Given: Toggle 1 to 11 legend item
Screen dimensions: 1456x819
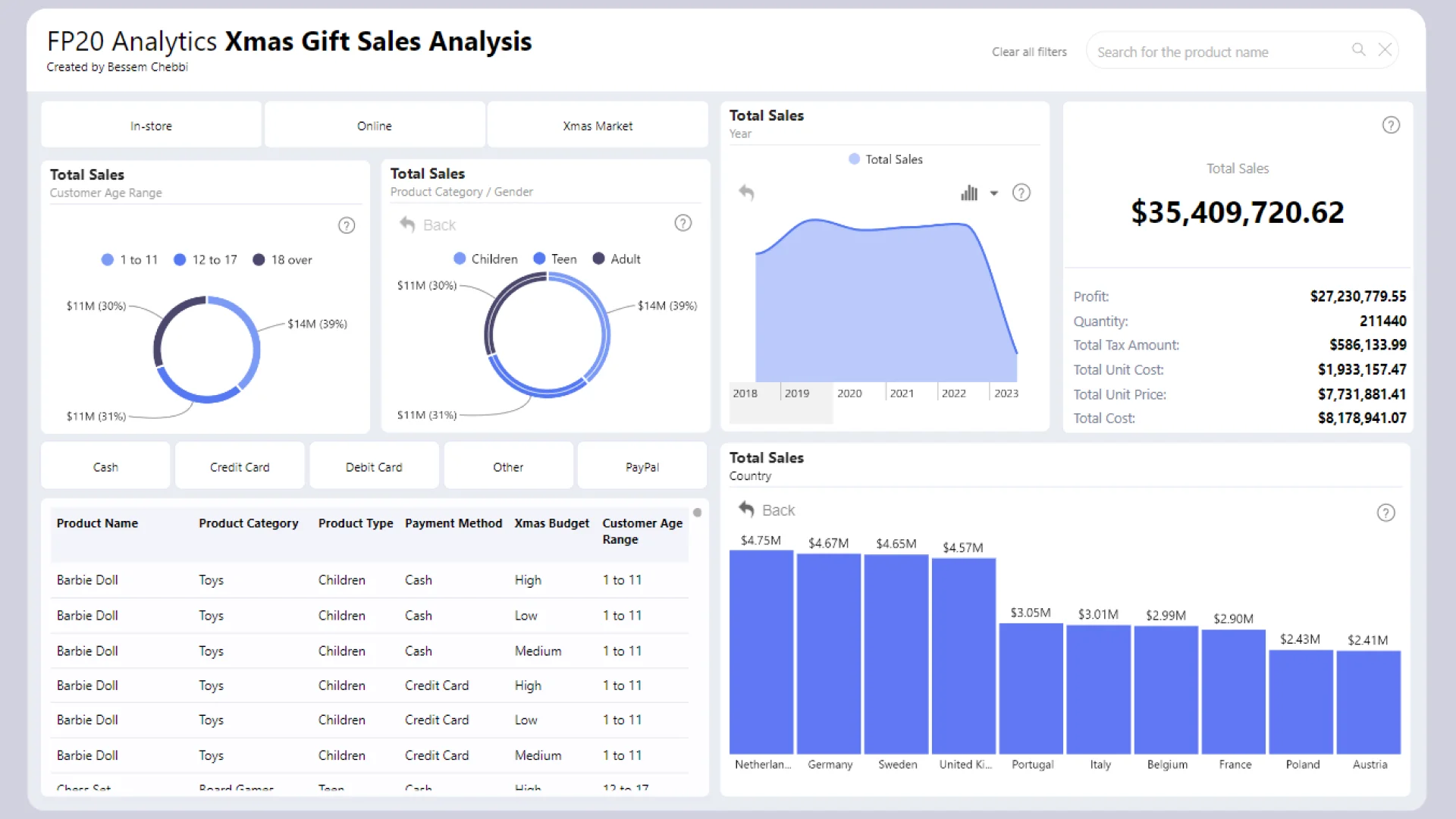Looking at the screenshot, I should [x=130, y=259].
